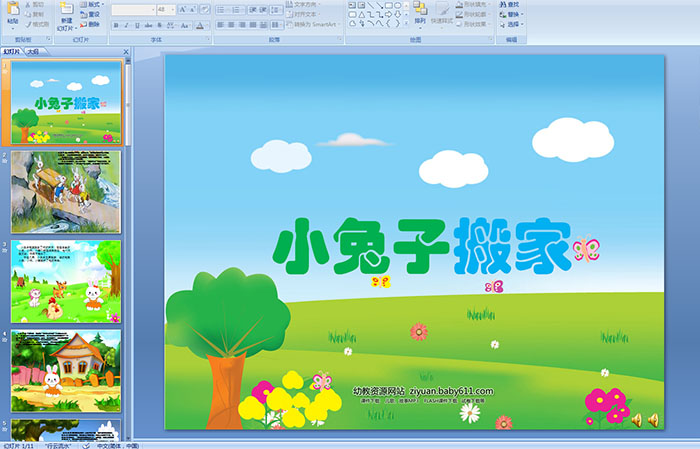
Task: Click the Find (查找) icon
Action: coord(512,4)
